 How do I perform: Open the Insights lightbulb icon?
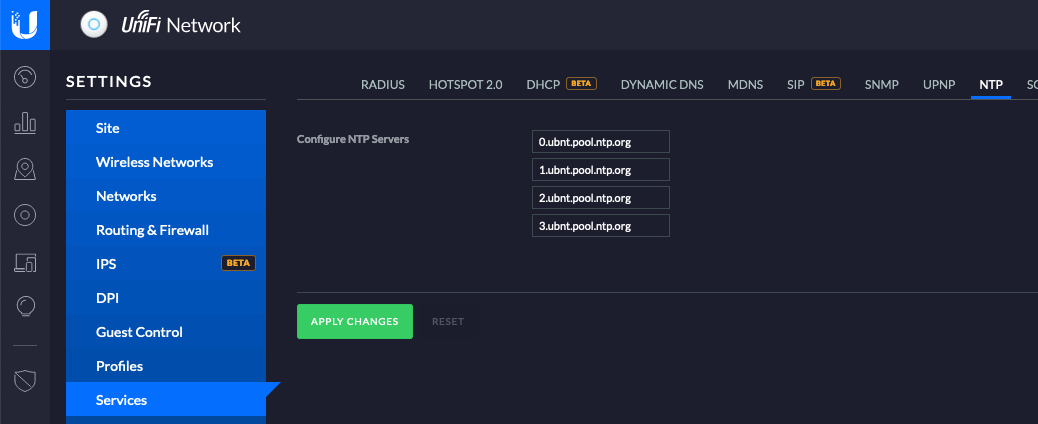(x=25, y=307)
